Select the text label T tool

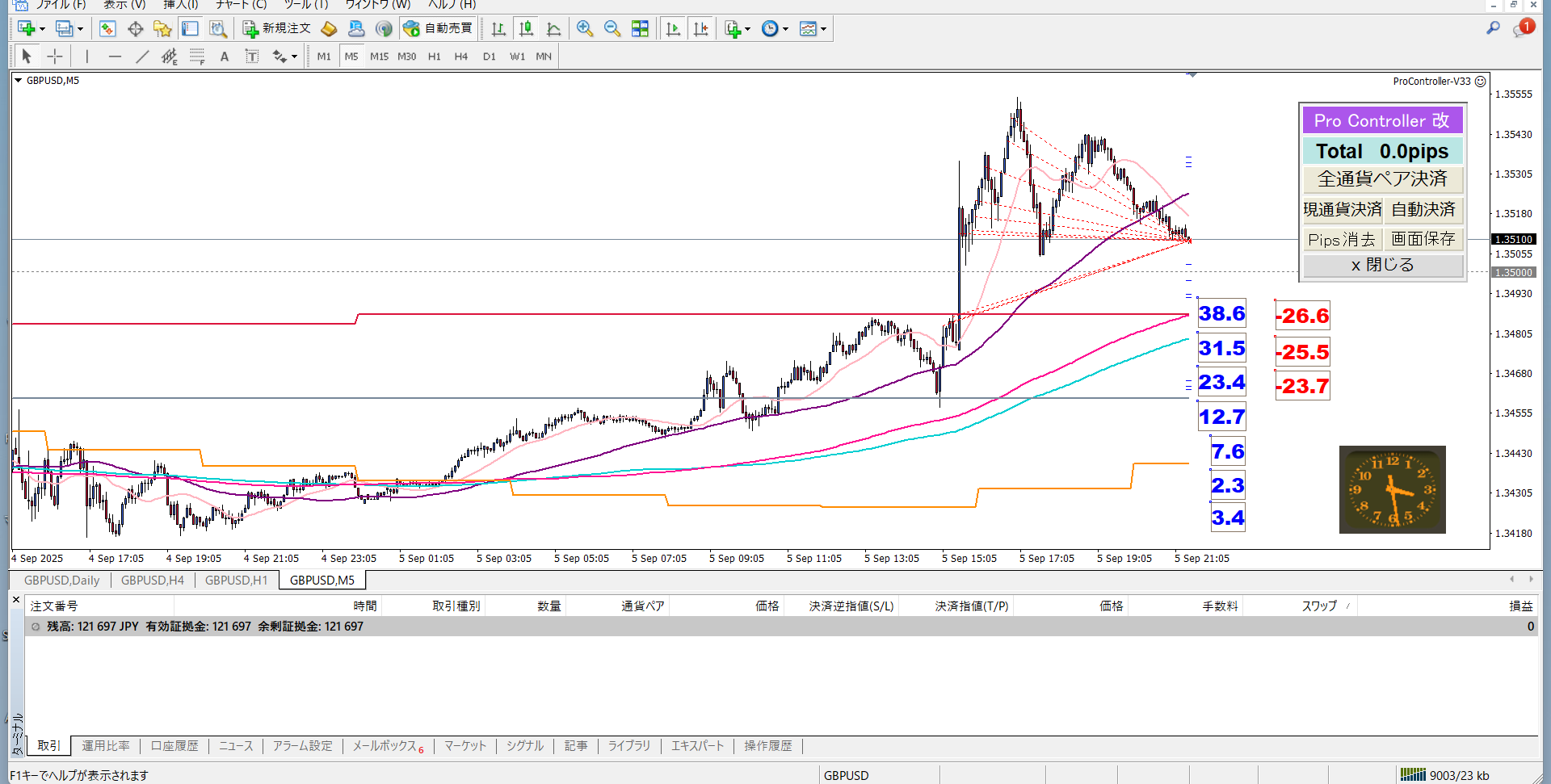[x=252, y=57]
